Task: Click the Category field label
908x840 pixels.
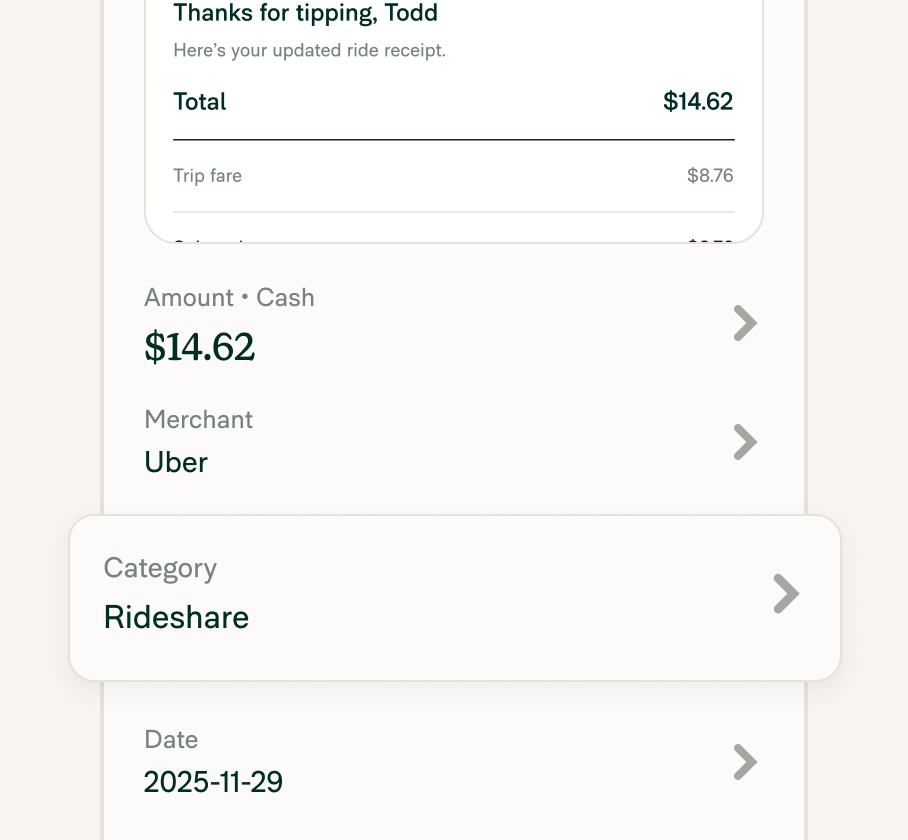Action: click(x=160, y=568)
